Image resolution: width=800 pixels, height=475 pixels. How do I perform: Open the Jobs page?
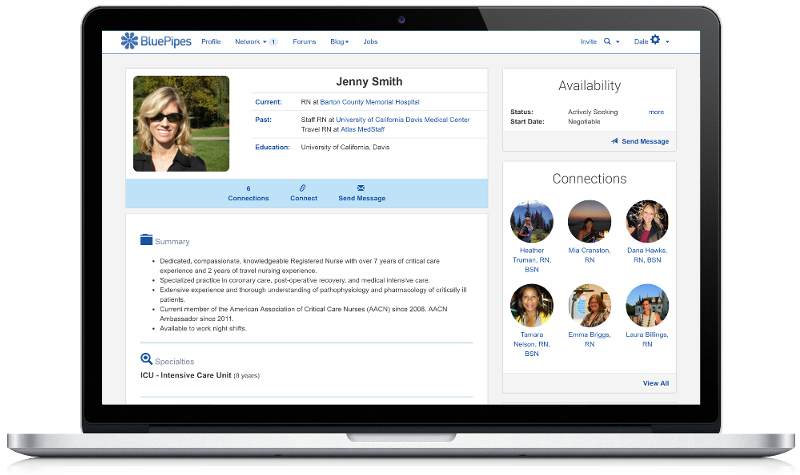point(370,42)
